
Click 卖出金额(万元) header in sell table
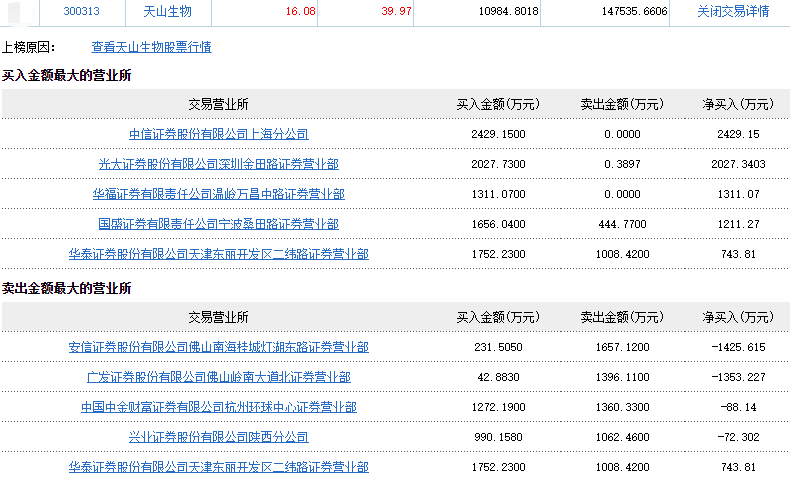(622, 317)
